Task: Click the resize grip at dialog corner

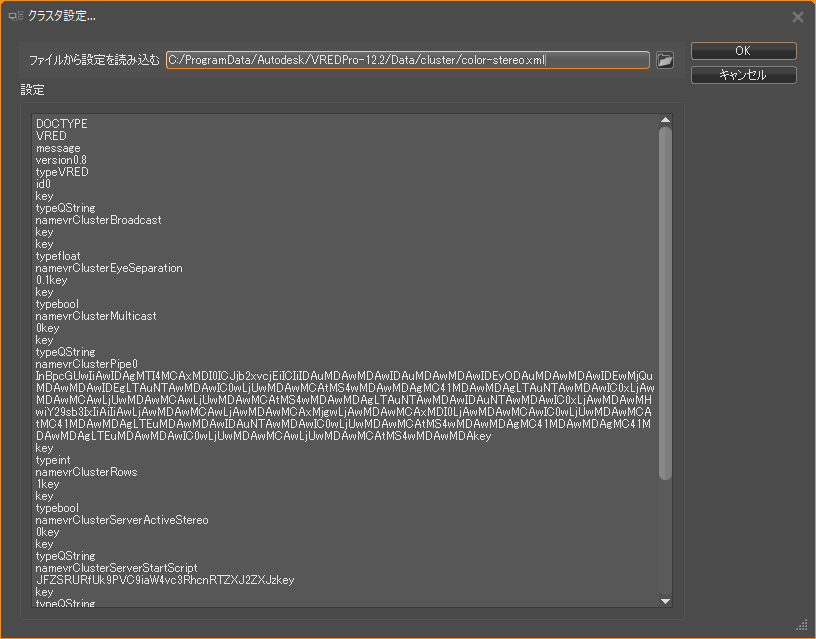Action: tap(802, 625)
